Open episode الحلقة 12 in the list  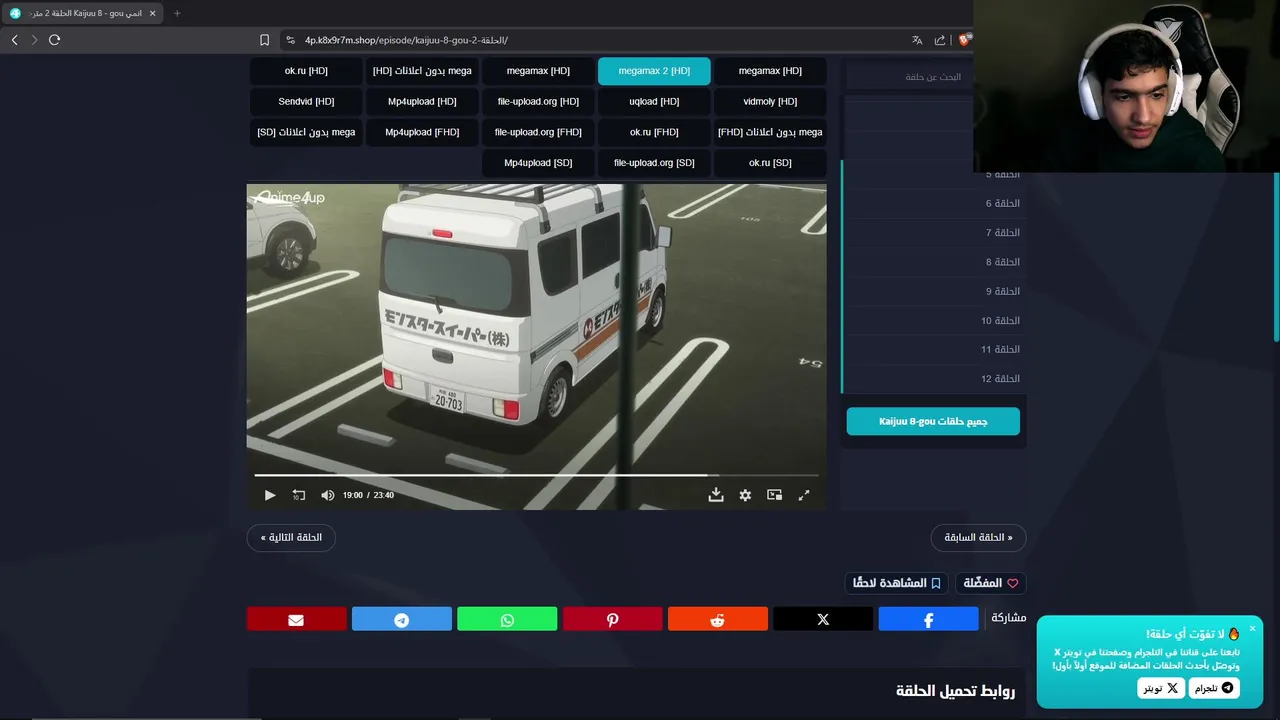coord(934,379)
